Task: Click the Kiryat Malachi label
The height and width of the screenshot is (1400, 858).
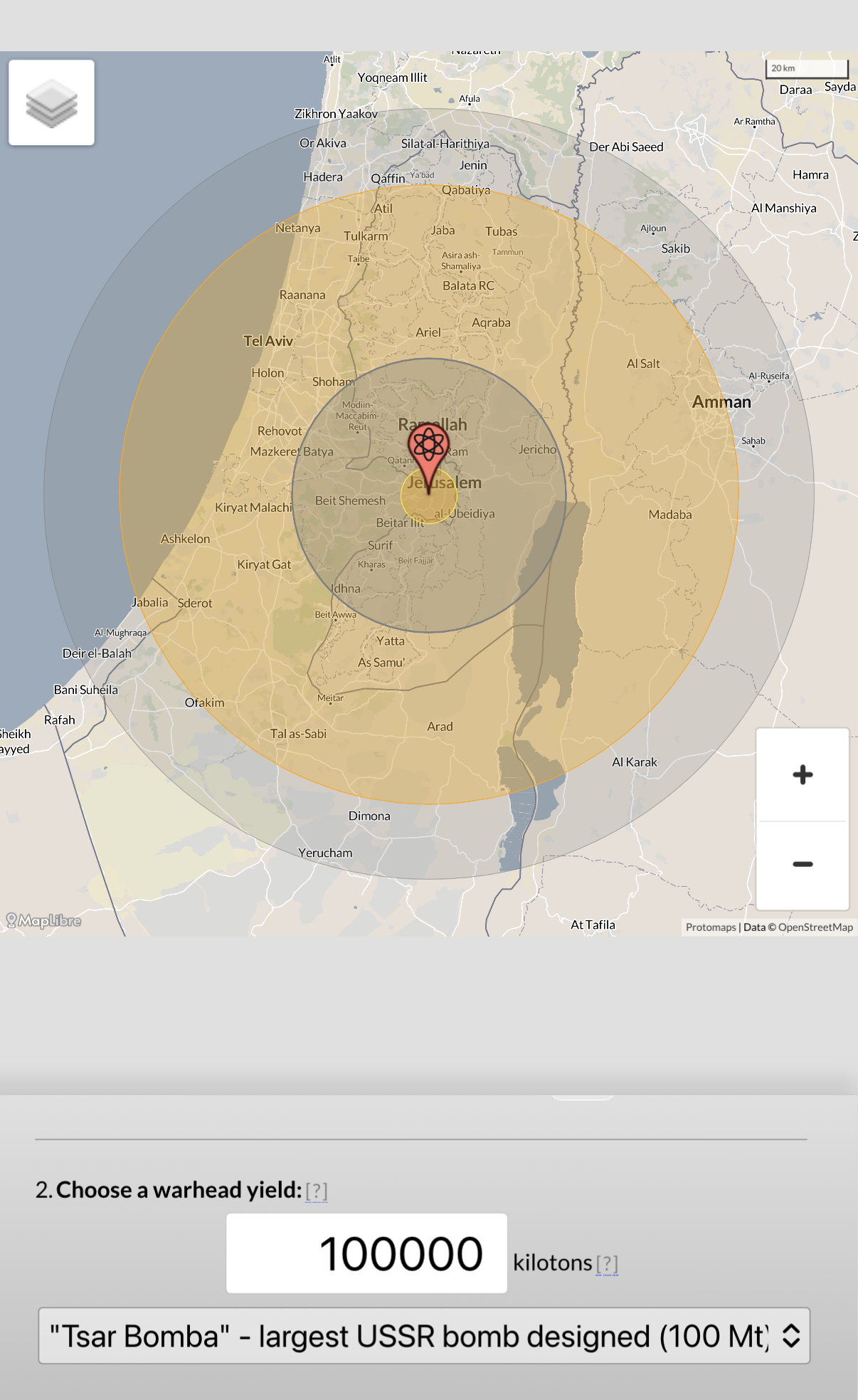Action: [253, 507]
